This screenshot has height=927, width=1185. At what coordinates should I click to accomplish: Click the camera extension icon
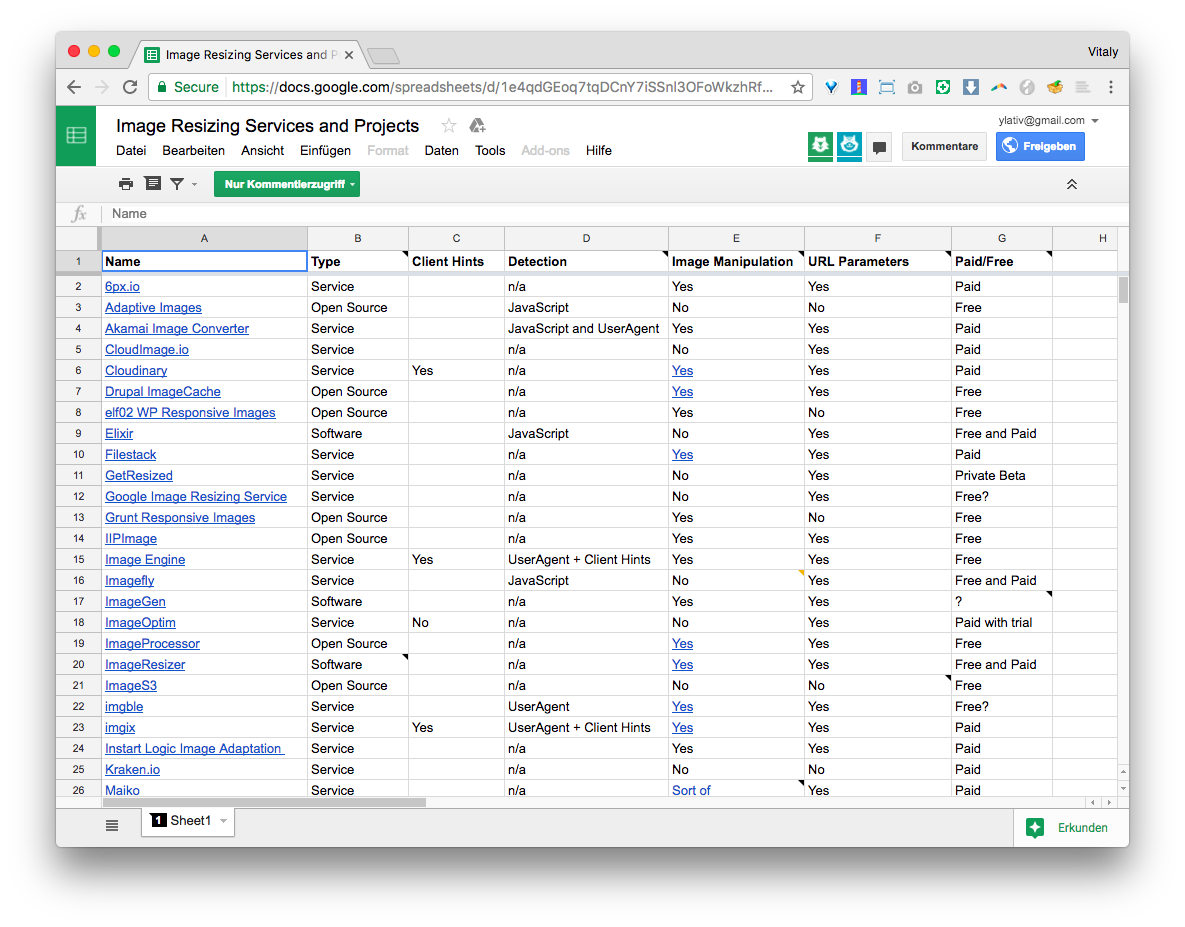pyautogui.click(x=914, y=88)
